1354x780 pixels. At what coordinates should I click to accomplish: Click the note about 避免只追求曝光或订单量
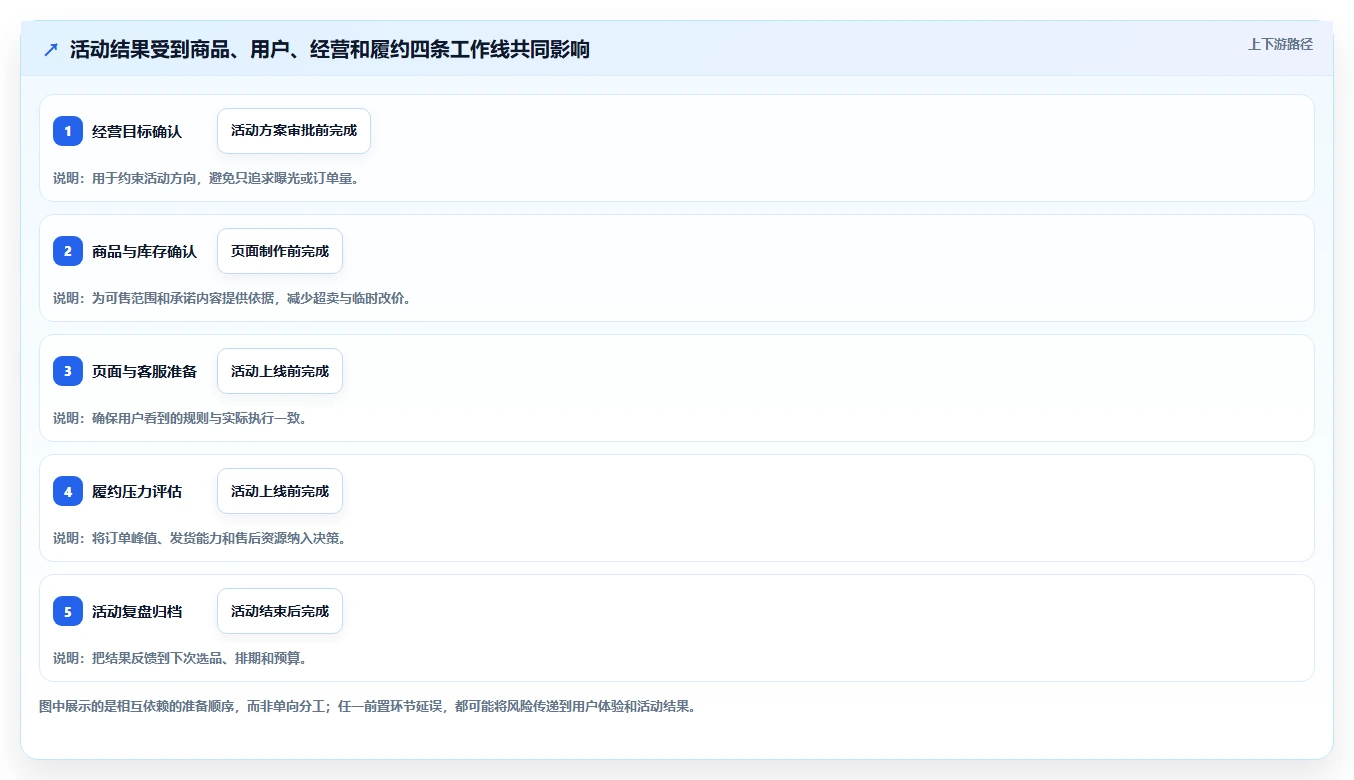pyautogui.click(x=206, y=178)
